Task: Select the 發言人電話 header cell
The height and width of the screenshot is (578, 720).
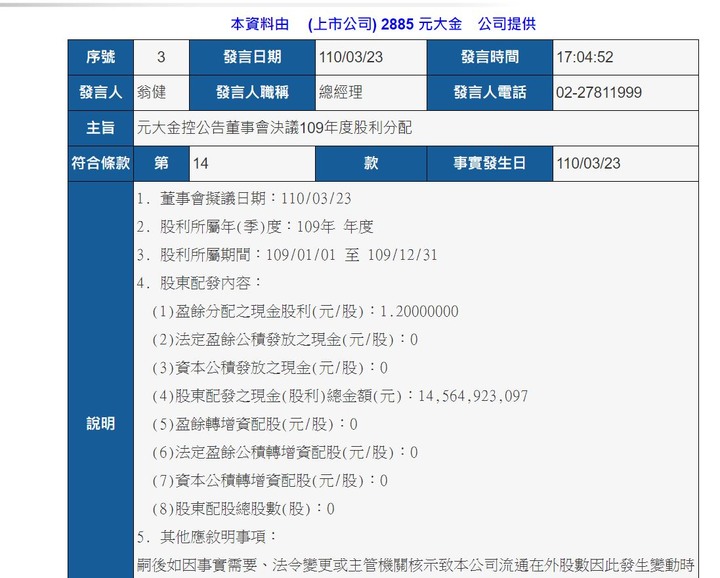Action: click(489, 93)
